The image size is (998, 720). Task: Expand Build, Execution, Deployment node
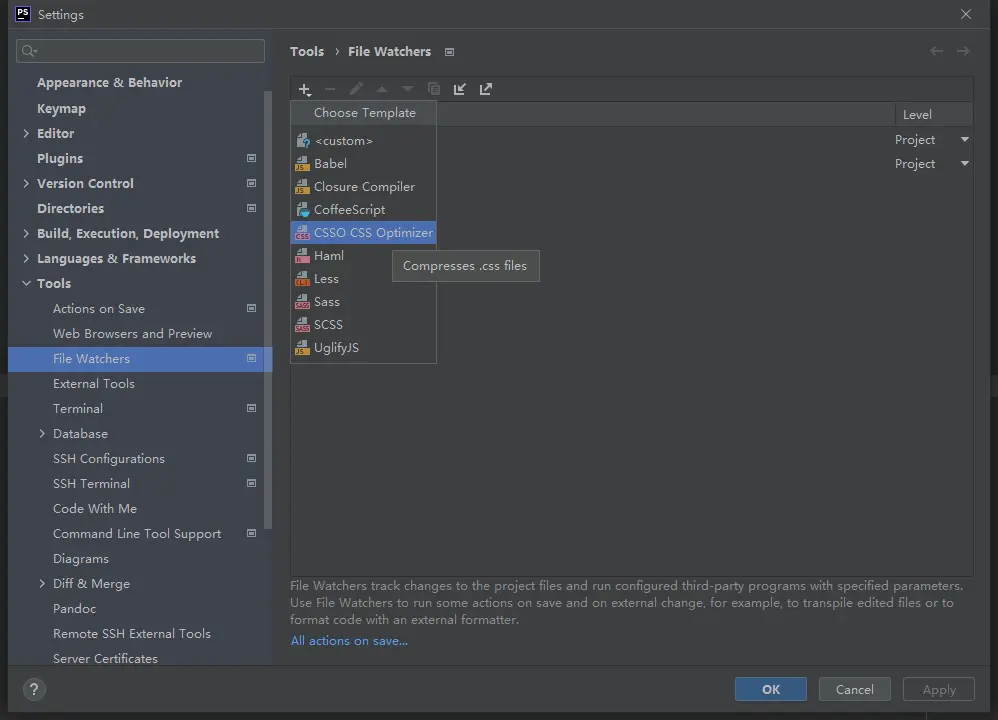(26, 234)
